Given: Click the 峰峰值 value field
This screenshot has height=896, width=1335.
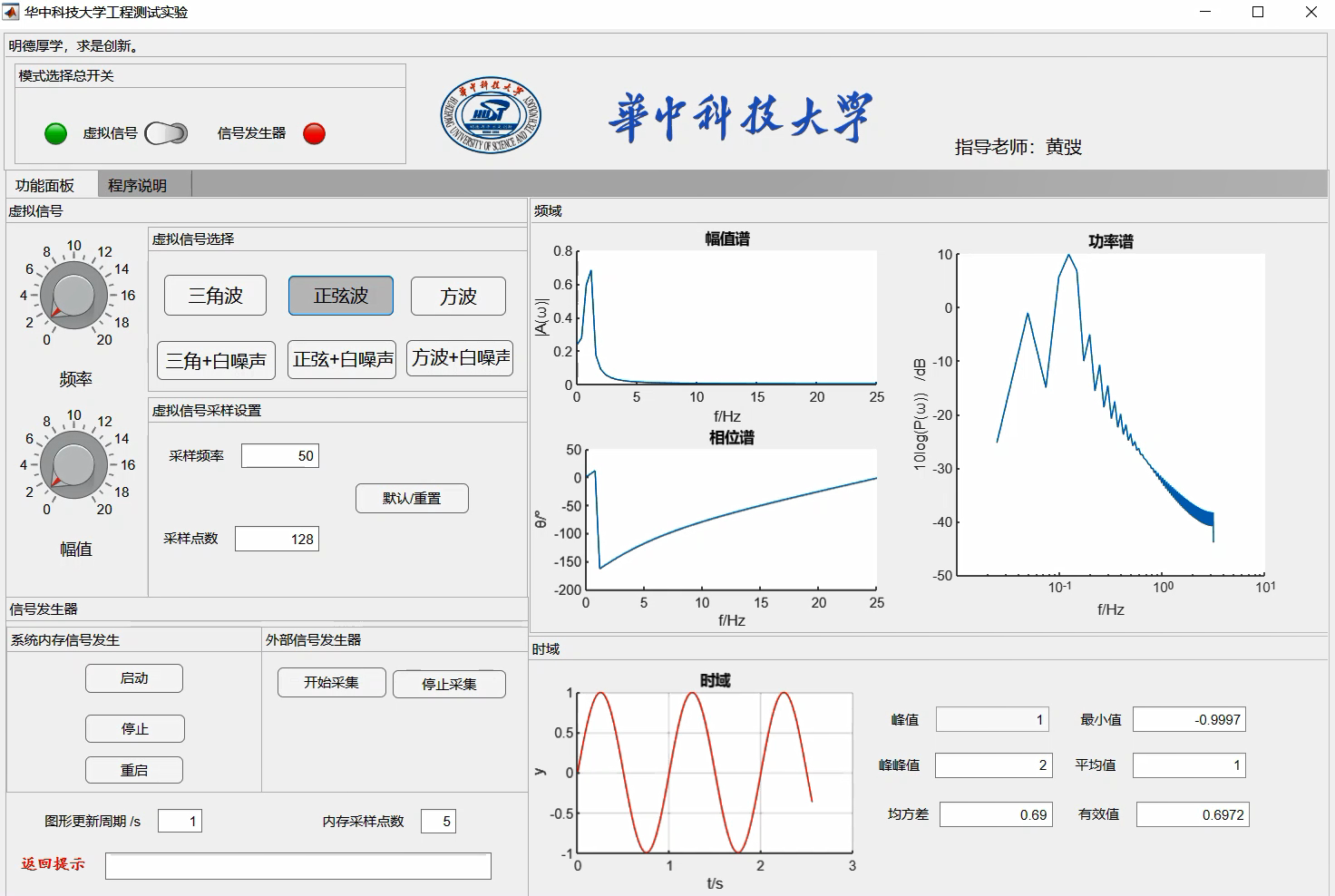Looking at the screenshot, I should coord(994,765).
